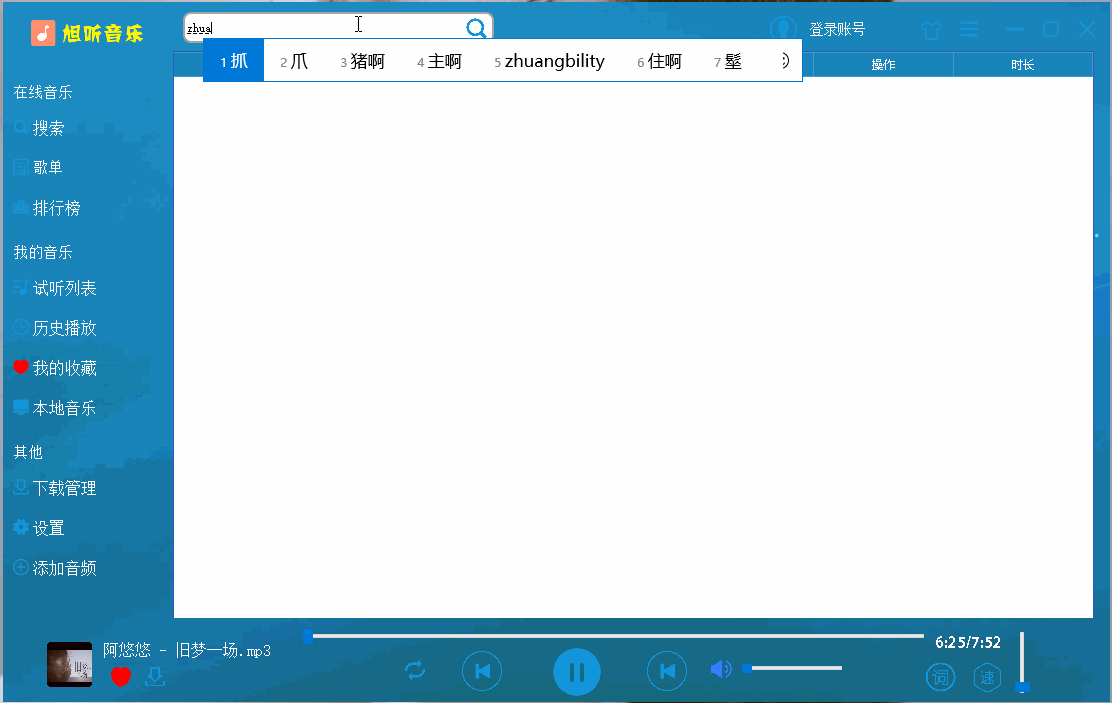Click 登录账号 to sign in
Image resolution: width=1112 pixels, height=703 pixels.
point(838,28)
